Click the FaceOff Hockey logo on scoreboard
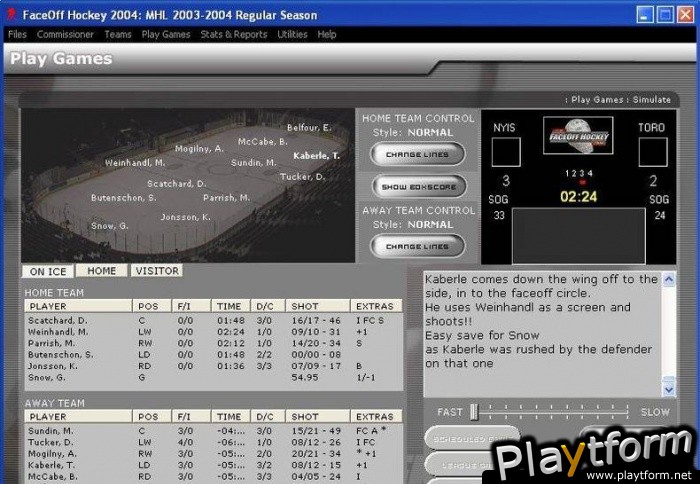The height and width of the screenshot is (484, 700). tap(578, 135)
